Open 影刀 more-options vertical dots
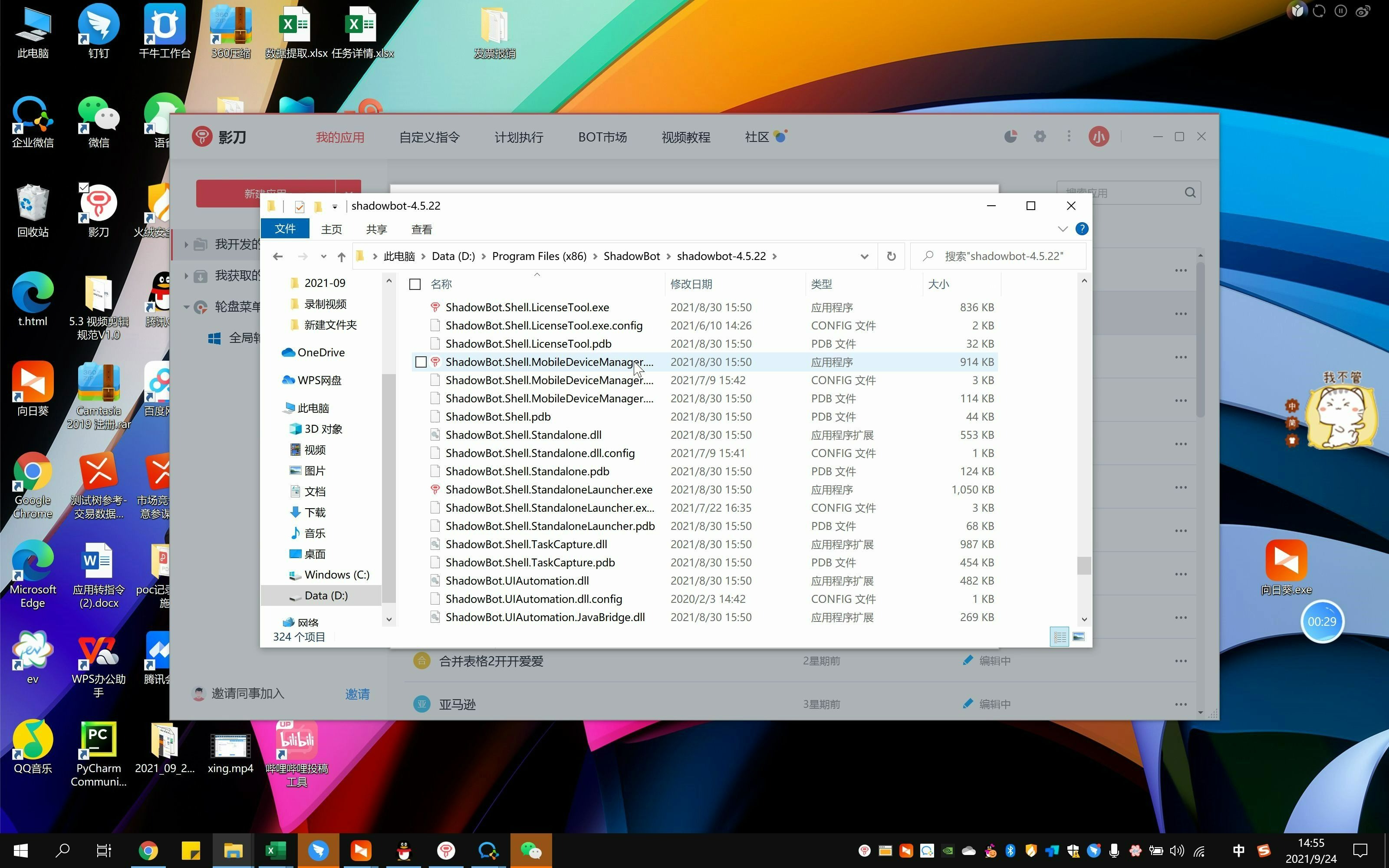 [x=1069, y=137]
